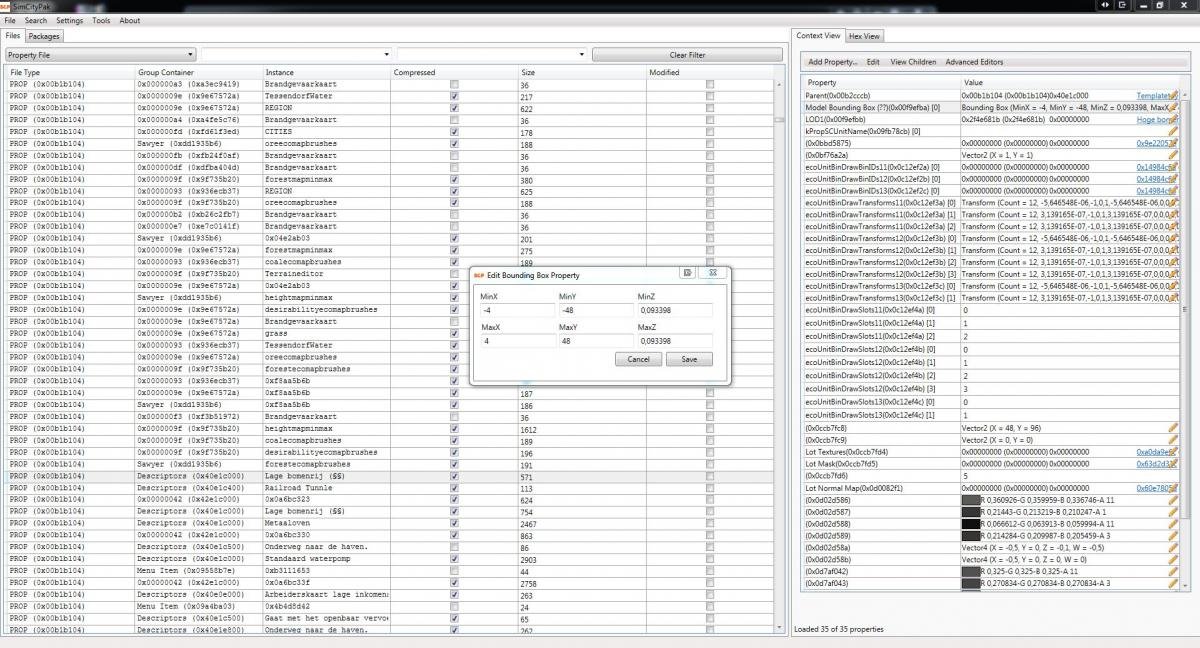
Task: Toggle the Compressed checkbox for TessendorfWater row
Action: point(455,96)
